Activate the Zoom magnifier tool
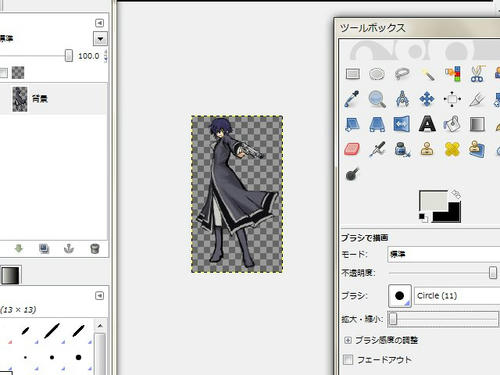500x375 pixels. (377, 99)
